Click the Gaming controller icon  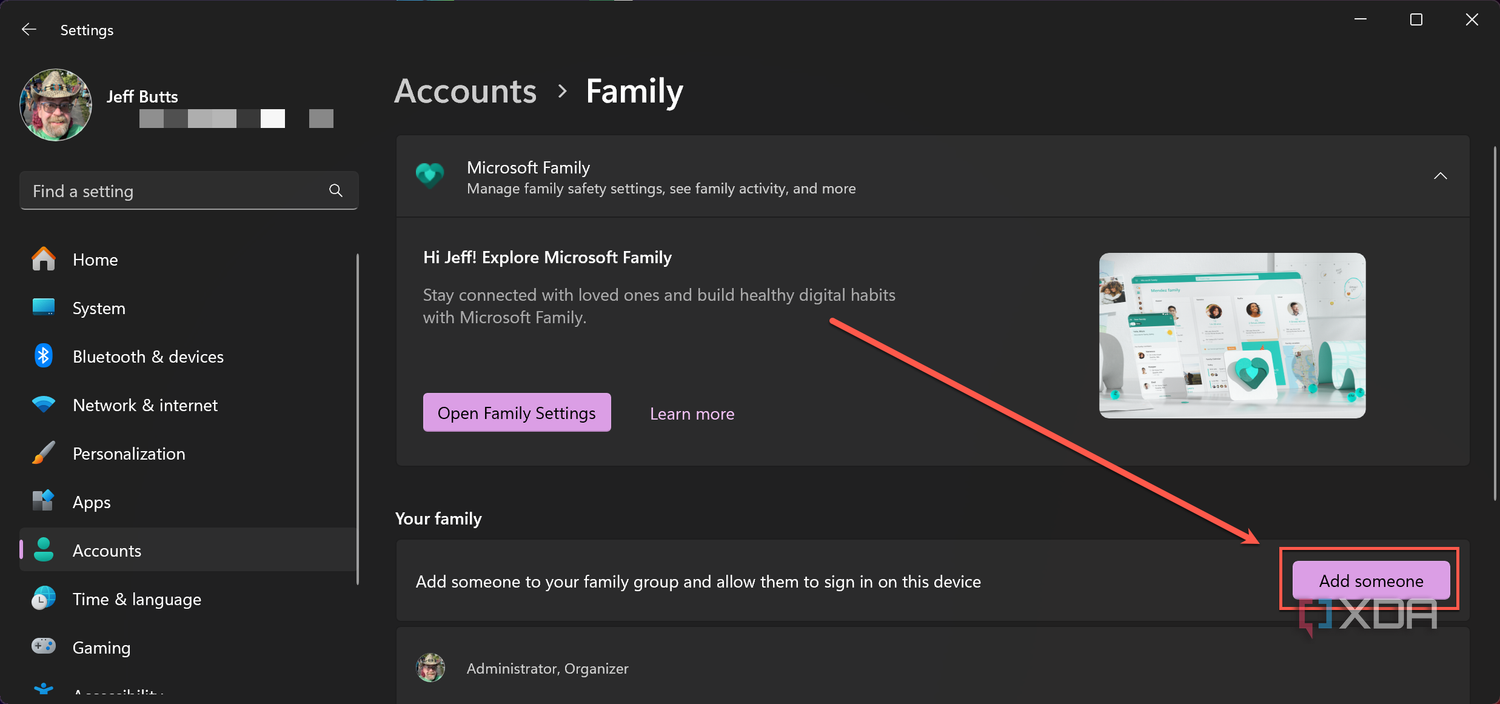(x=44, y=647)
